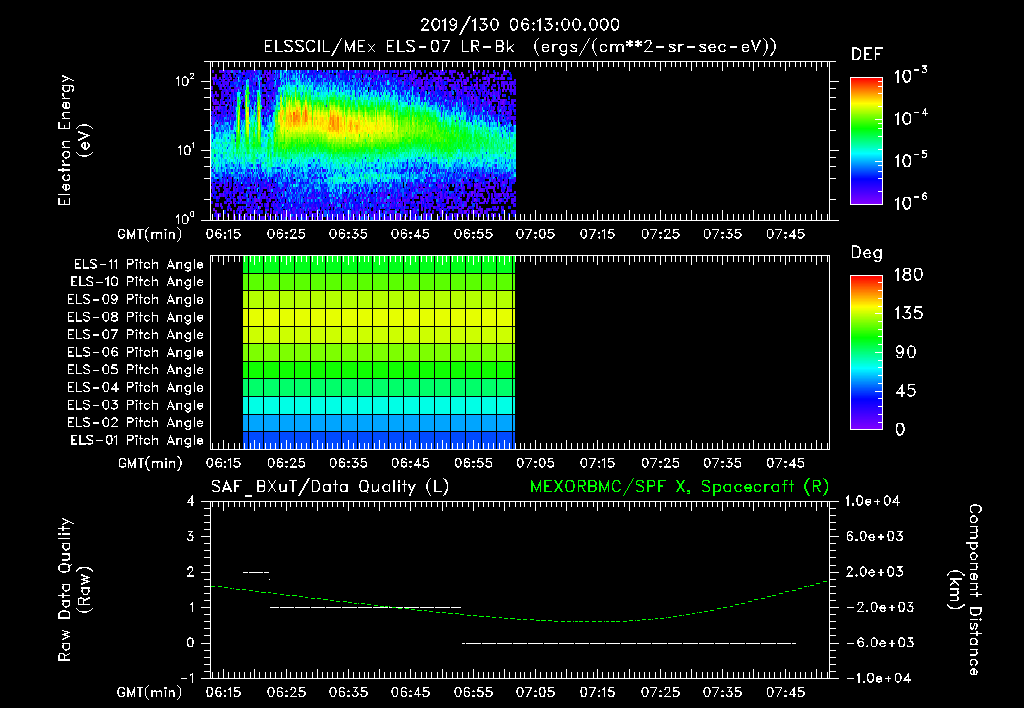Click the '135' tick on Deg color bar
The height and width of the screenshot is (708, 1024).
click(x=908, y=314)
